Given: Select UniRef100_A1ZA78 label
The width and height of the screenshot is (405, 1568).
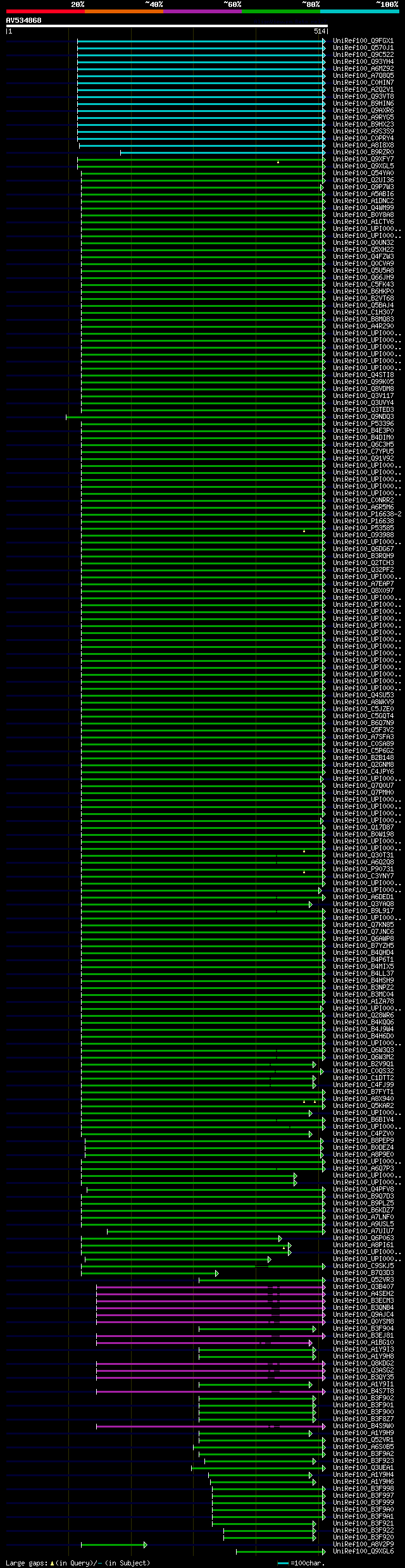Looking at the screenshot, I should [x=363, y=1002].
